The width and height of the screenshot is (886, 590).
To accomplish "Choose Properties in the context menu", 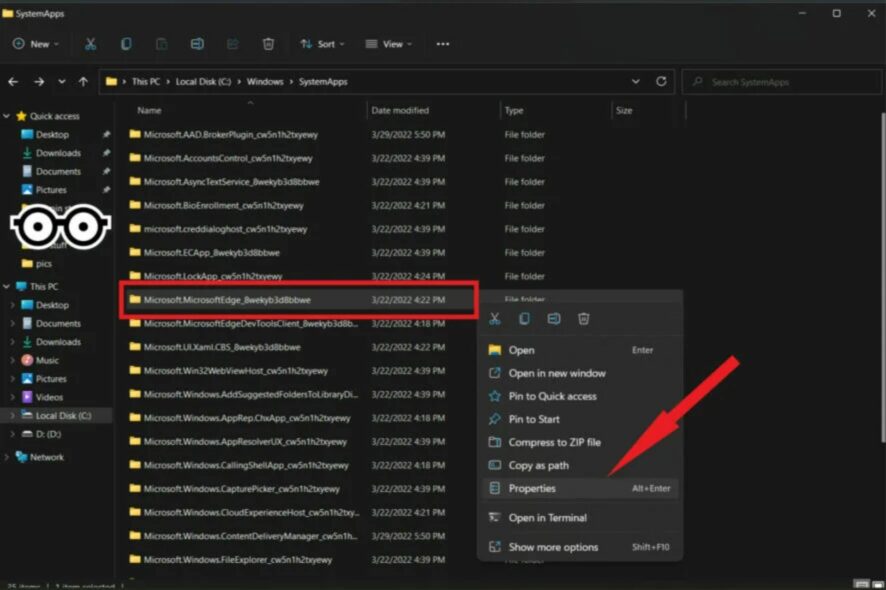I will pyautogui.click(x=580, y=488).
